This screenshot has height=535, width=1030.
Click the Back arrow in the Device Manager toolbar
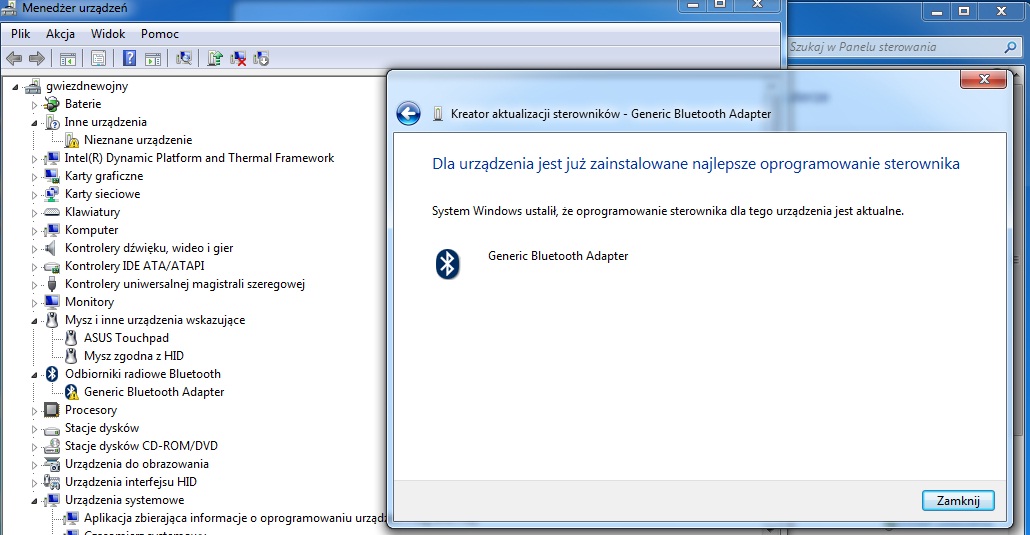point(14,58)
